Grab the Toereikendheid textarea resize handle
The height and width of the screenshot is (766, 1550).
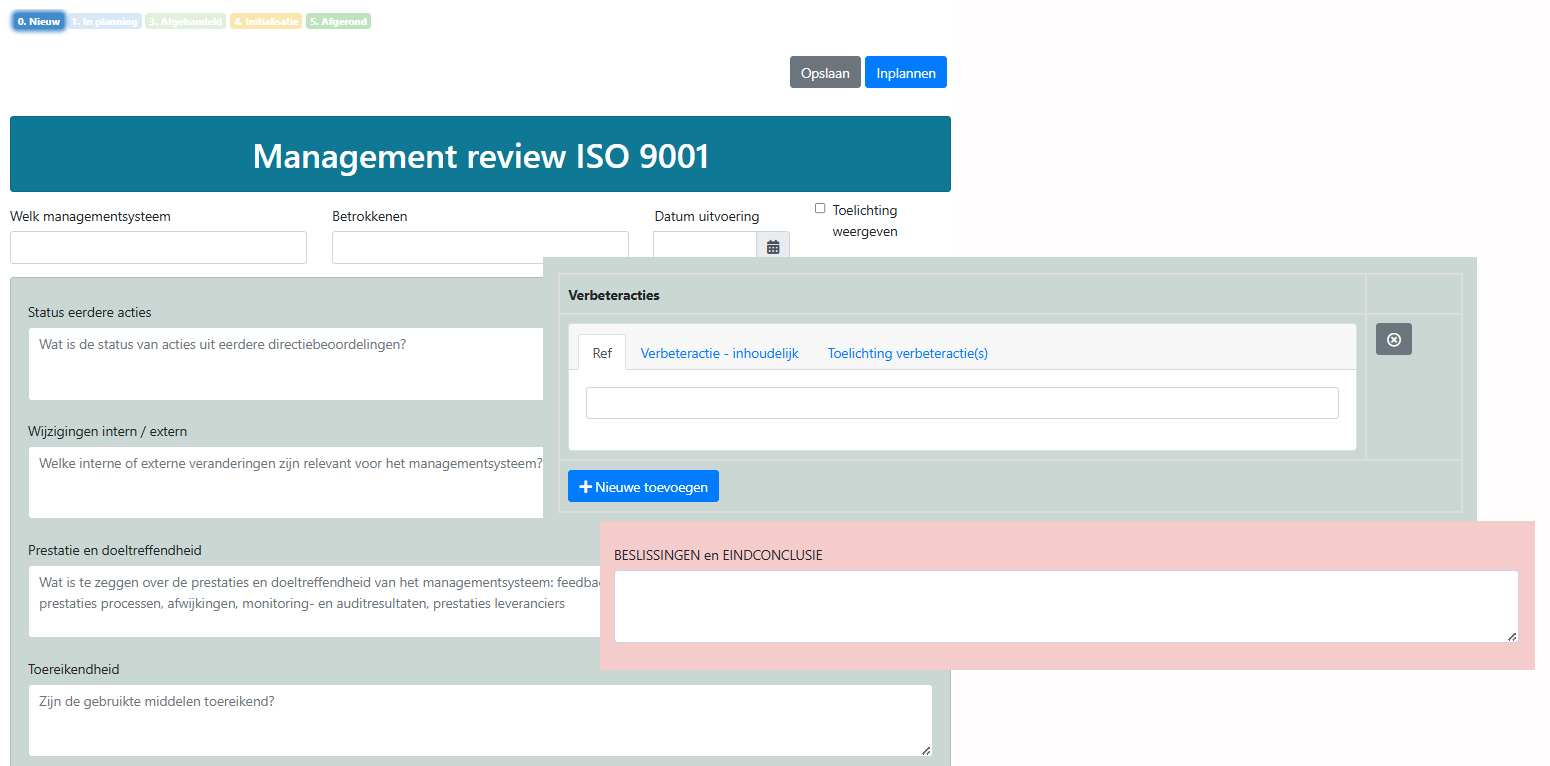point(926,750)
